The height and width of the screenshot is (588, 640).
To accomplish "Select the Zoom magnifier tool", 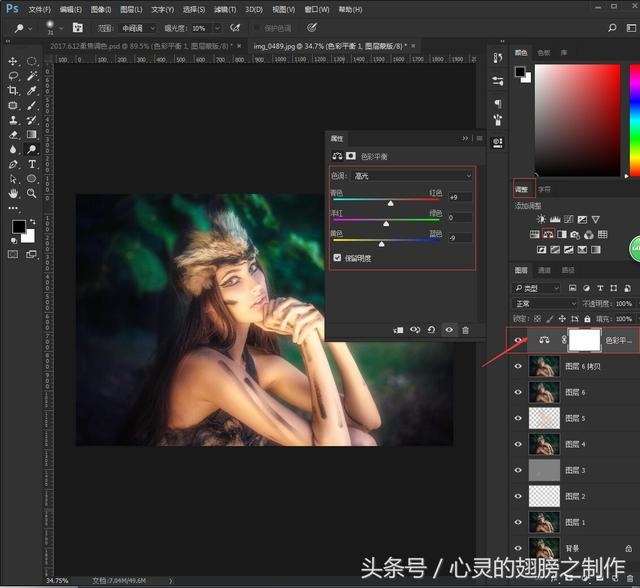I will pyautogui.click(x=31, y=193).
